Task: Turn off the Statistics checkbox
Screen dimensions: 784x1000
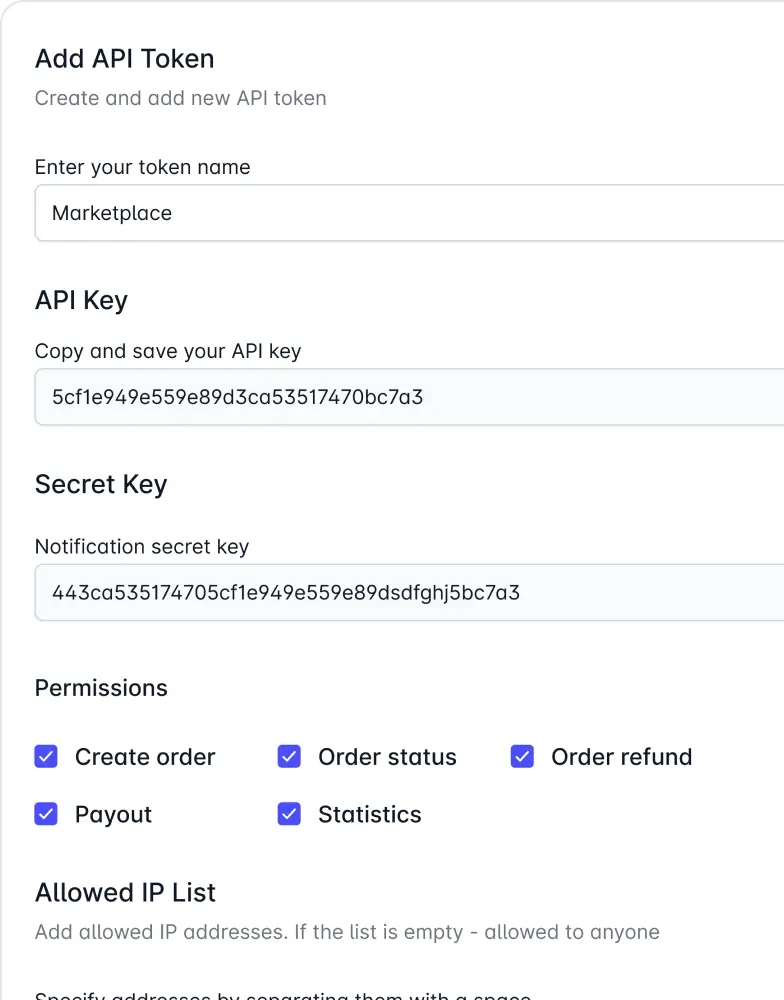Action: pyautogui.click(x=289, y=814)
